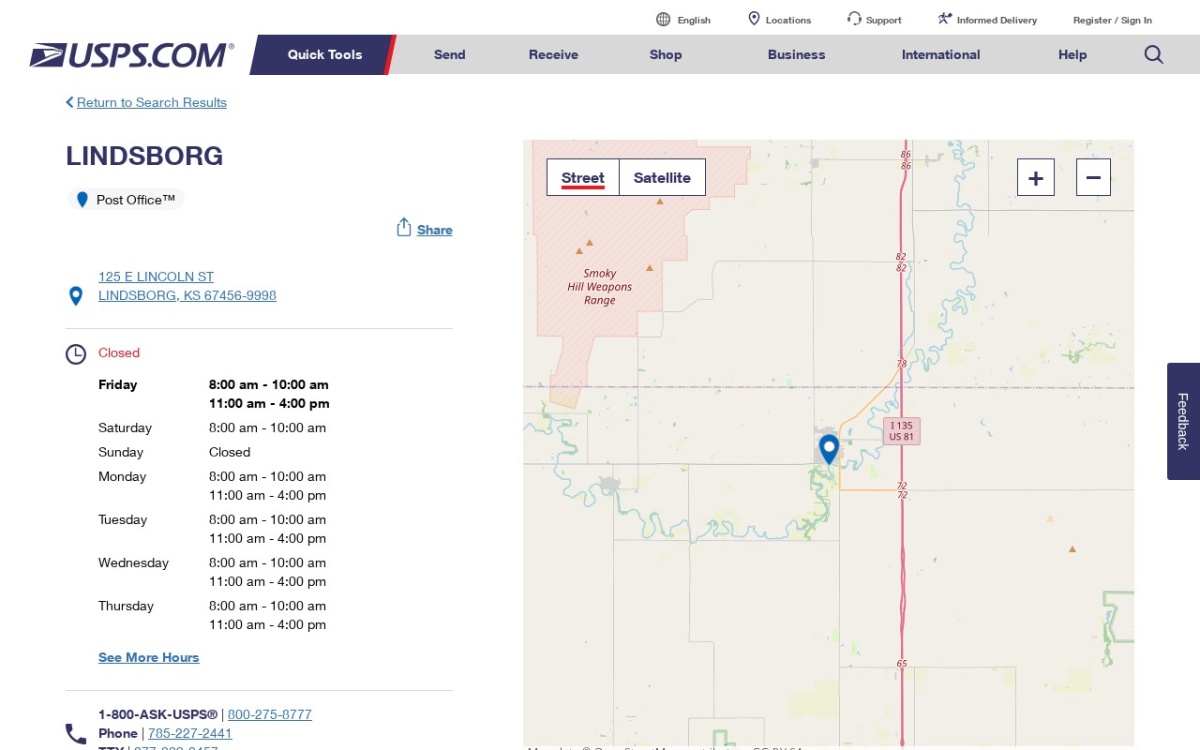Viewport: 1200px width, 750px height.
Task: Zoom out the map with minus button
Action: point(1093,178)
